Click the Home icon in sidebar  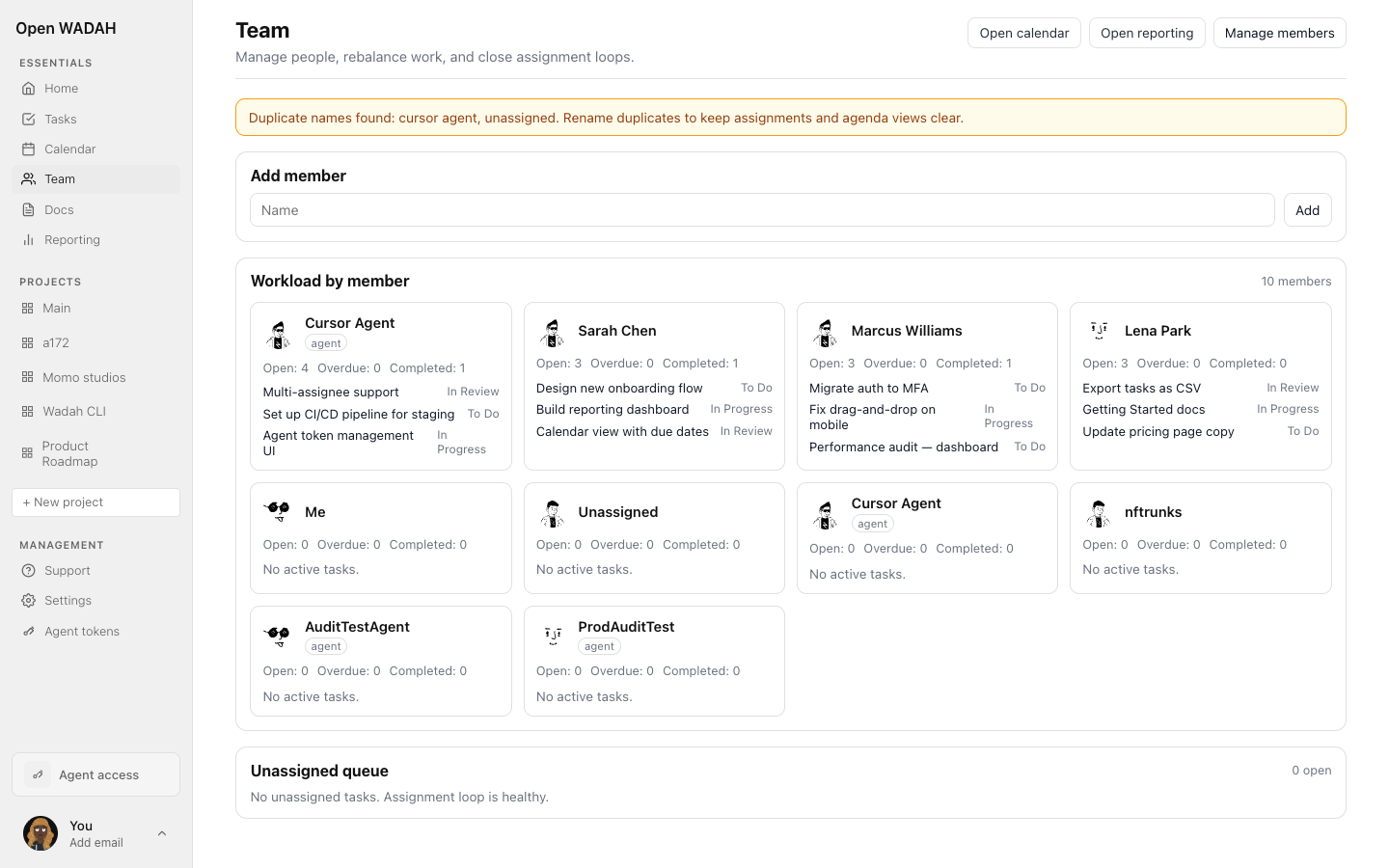pos(29,89)
